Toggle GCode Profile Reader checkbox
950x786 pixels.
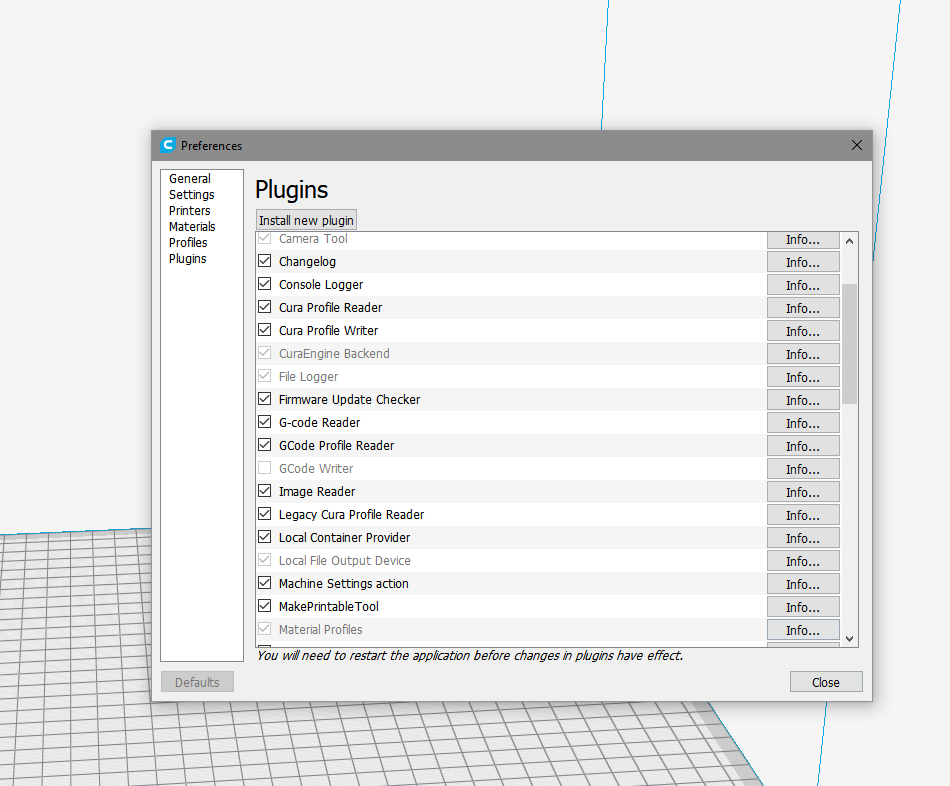pyautogui.click(x=265, y=445)
